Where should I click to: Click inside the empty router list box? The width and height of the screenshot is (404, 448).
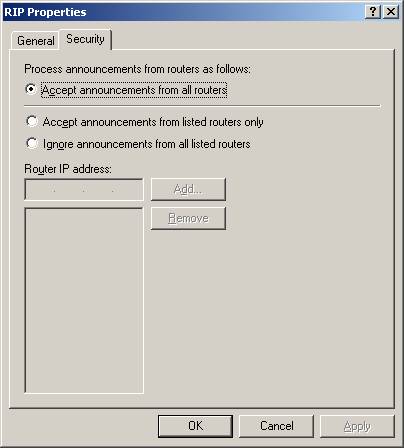[x=84, y=300]
